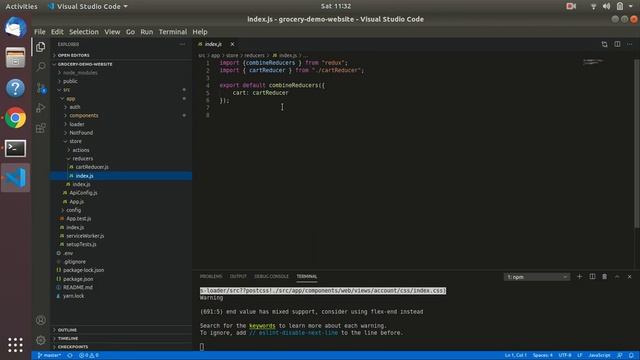Open the Accounts menu icon
Viewport: 640px width, 360px height.
(40, 320)
